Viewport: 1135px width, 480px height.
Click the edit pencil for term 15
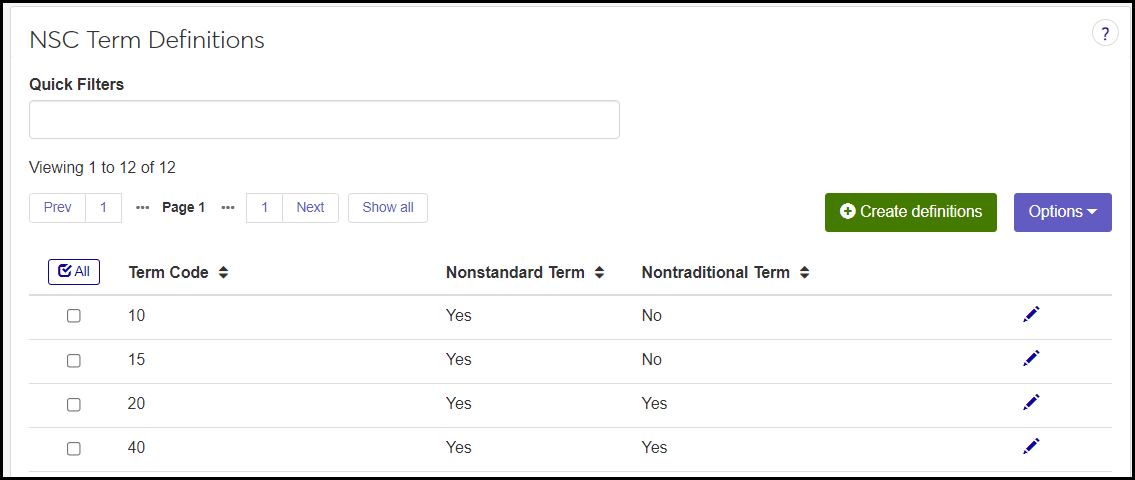(x=1031, y=359)
